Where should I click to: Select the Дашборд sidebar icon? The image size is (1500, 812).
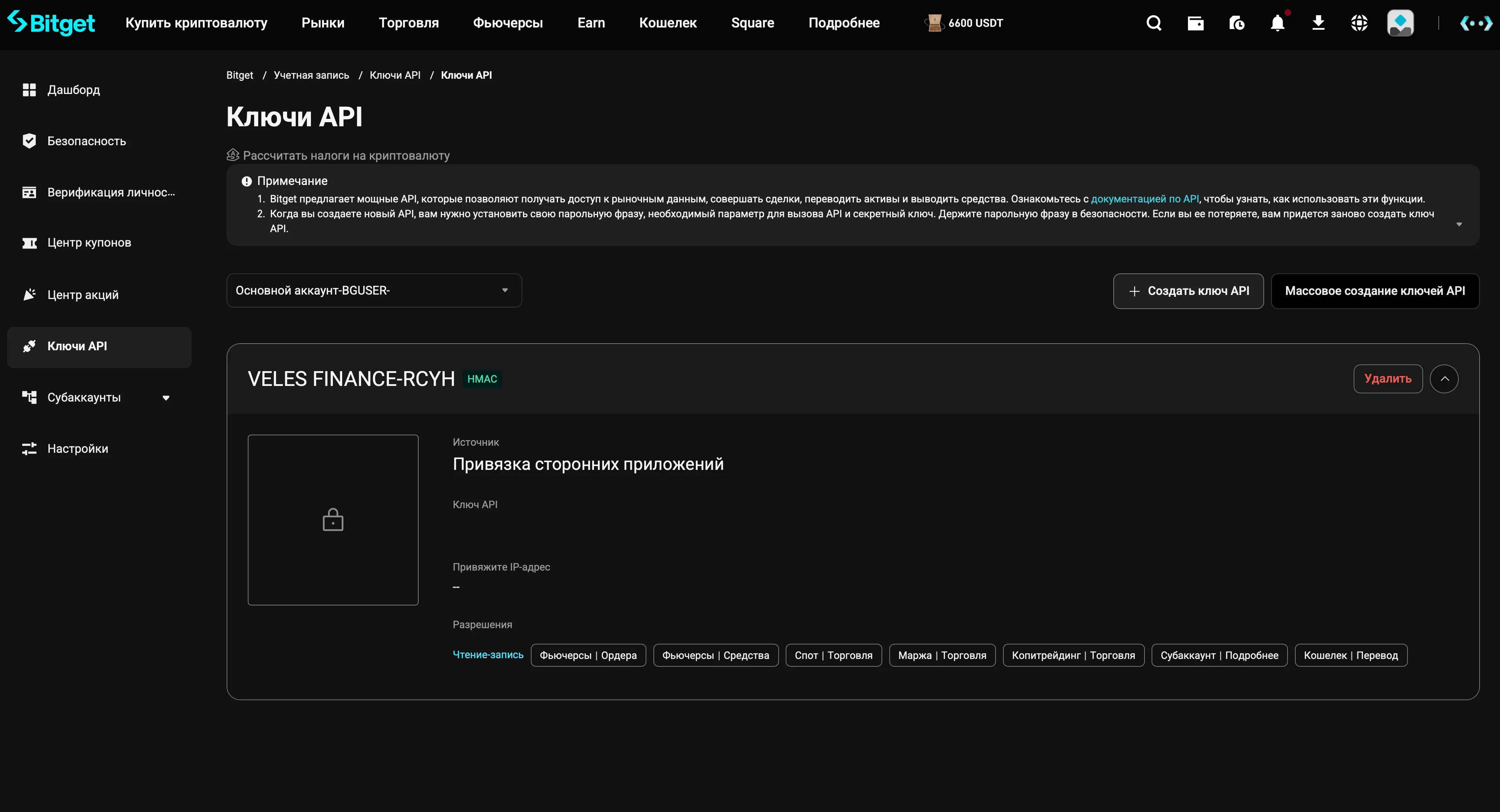click(x=30, y=89)
